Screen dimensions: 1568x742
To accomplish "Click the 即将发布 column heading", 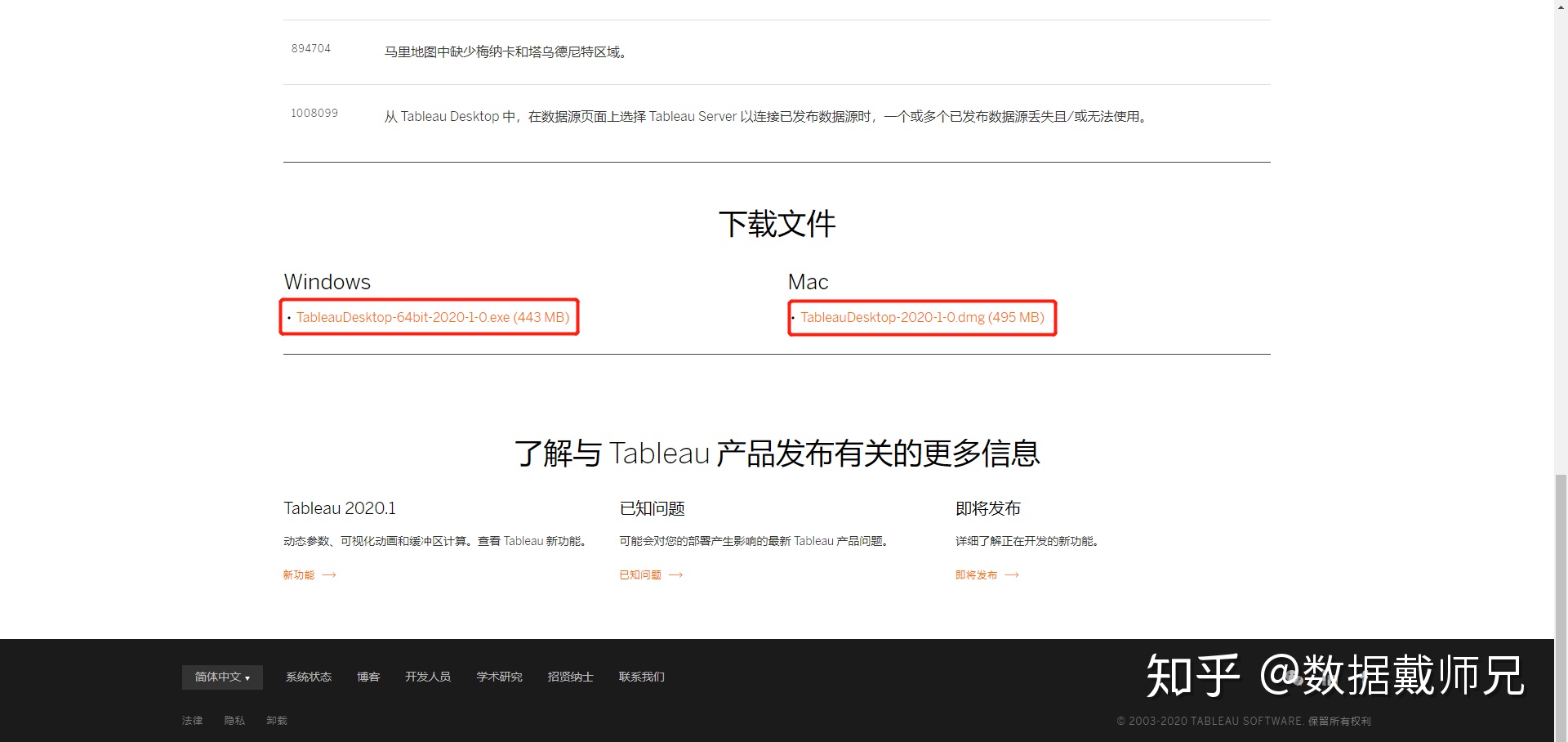I will pos(988,508).
